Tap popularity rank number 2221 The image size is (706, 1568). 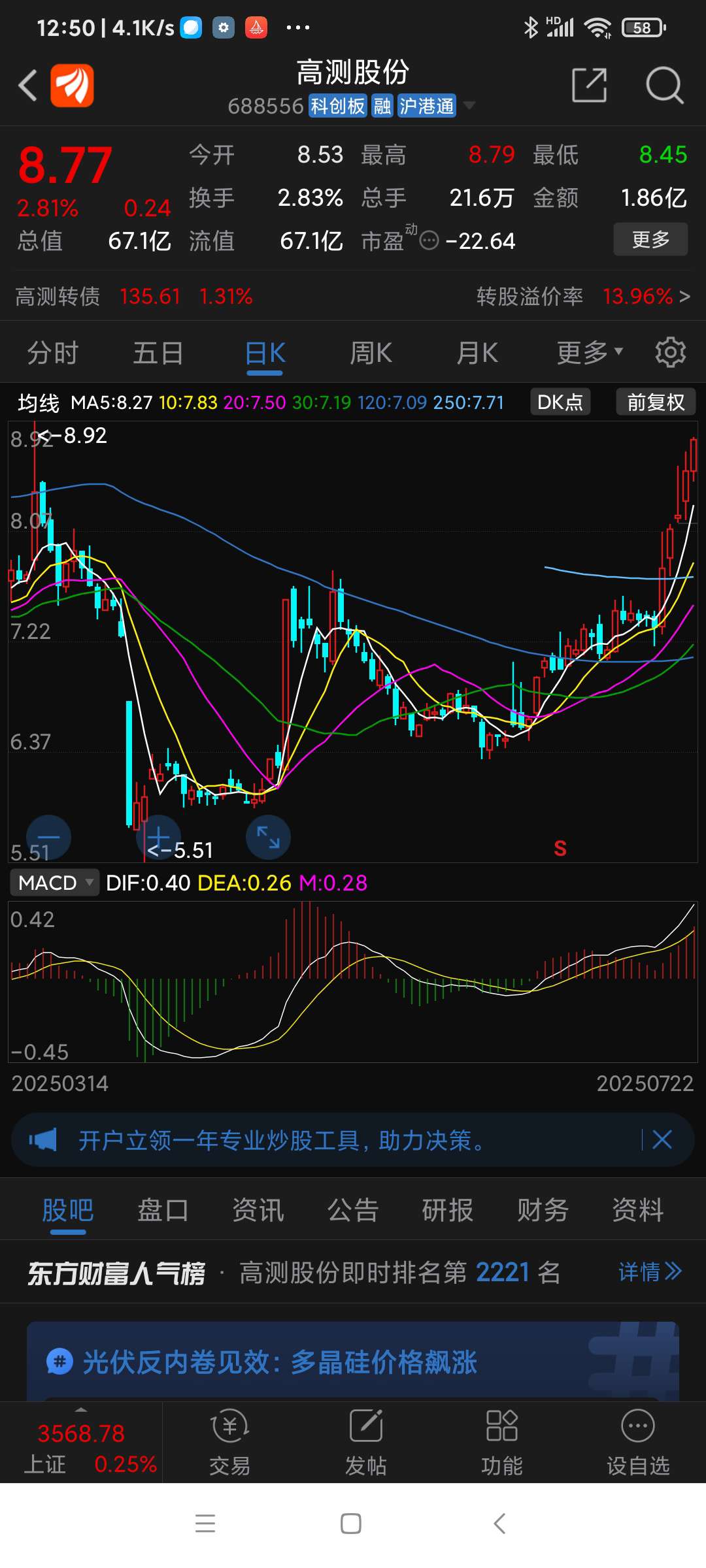tap(503, 1272)
